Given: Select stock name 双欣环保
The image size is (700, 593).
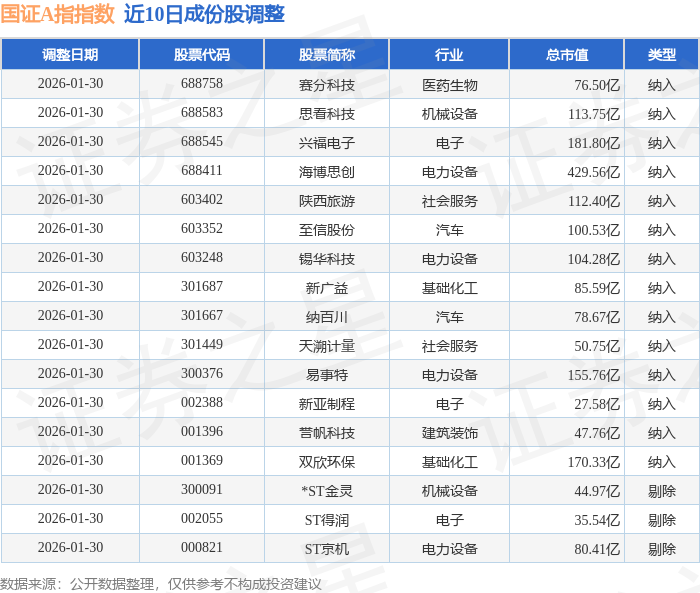Looking at the screenshot, I should click(x=327, y=462).
